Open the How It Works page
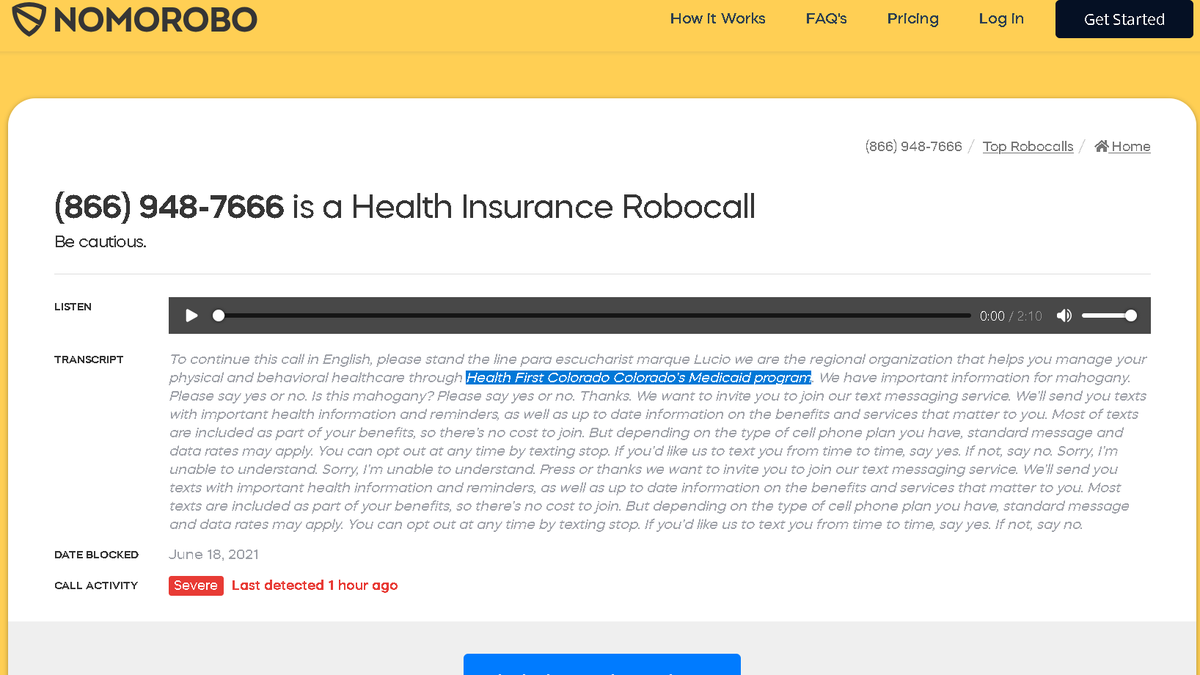This screenshot has height=675, width=1200. click(718, 18)
